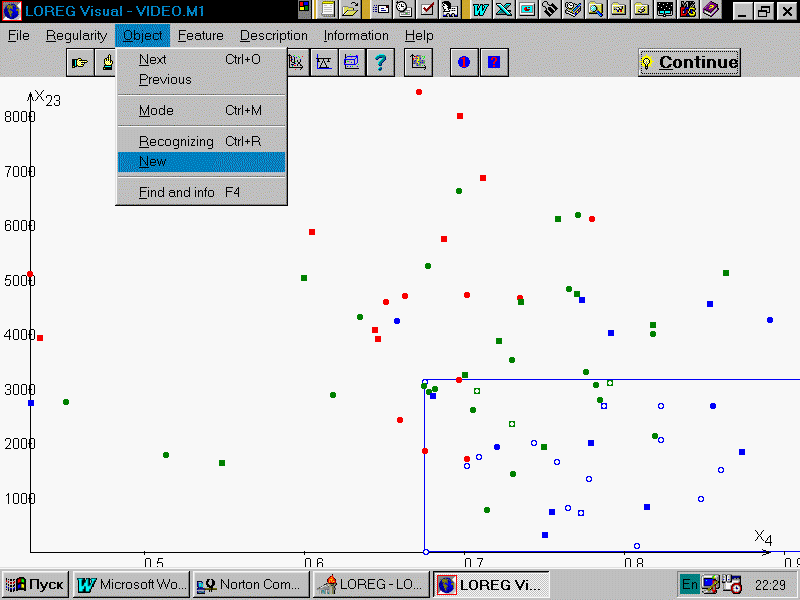Viewport: 800px width, 600px height.
Task: Click the cyan question mark help icon
Action: click(379, 62)
